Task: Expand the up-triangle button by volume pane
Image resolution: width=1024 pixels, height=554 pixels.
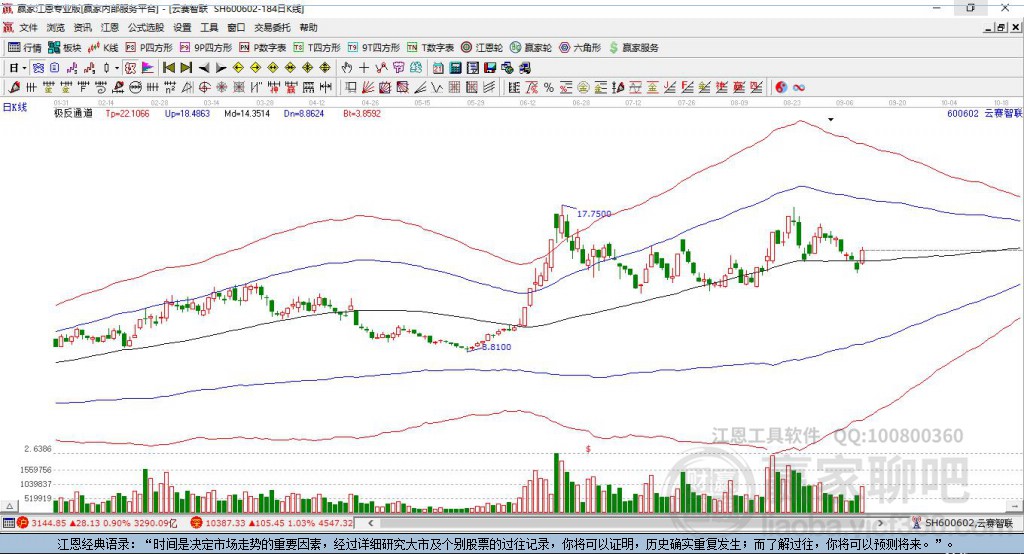Action: tap(9, 506)
